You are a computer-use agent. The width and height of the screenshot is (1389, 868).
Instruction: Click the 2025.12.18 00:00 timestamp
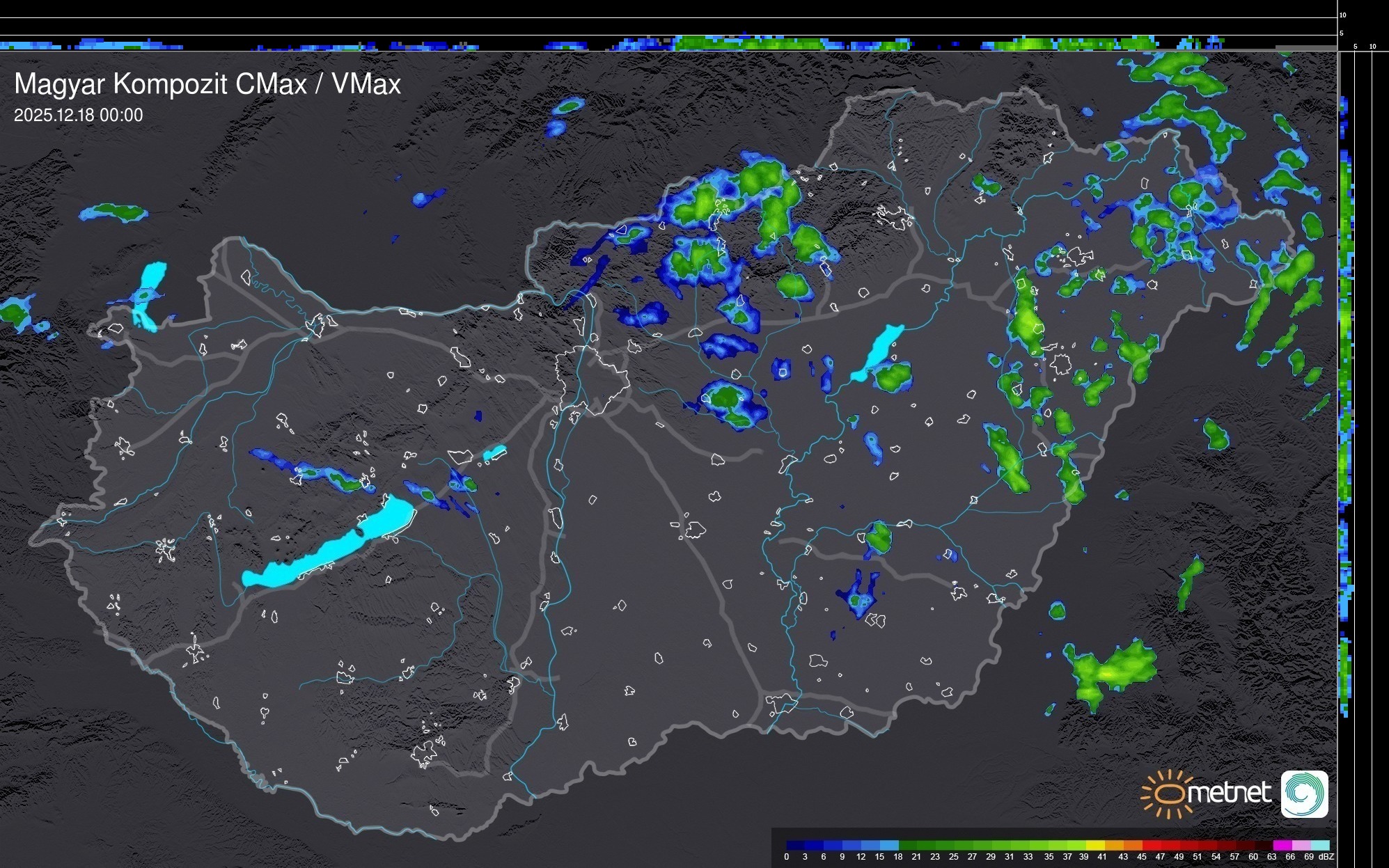click(78, 116)
